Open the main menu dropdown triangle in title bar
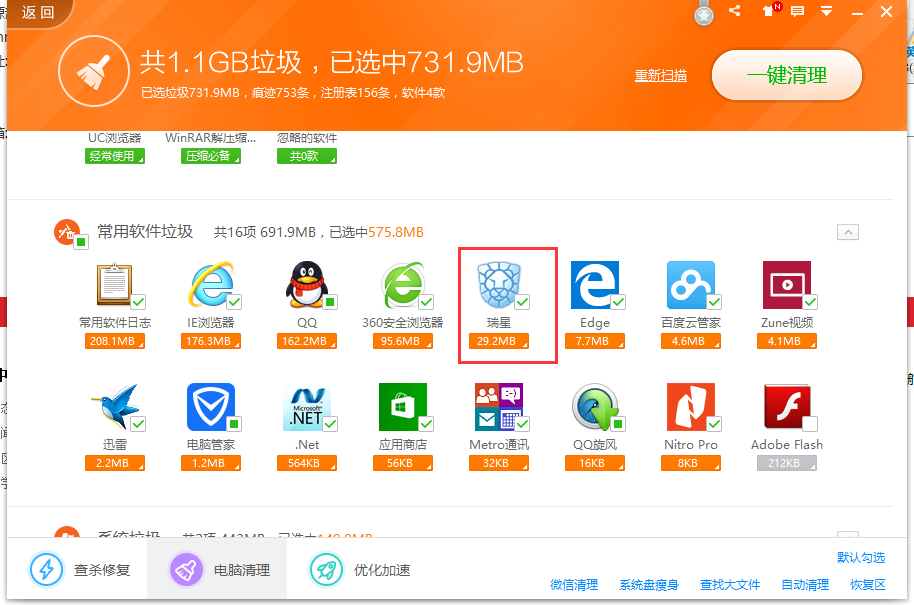This screenshot has height=605, width=914. click(826, 11)
